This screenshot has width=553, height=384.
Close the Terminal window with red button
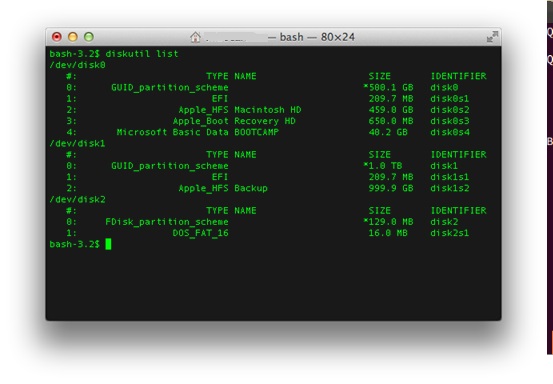(56, 37)
